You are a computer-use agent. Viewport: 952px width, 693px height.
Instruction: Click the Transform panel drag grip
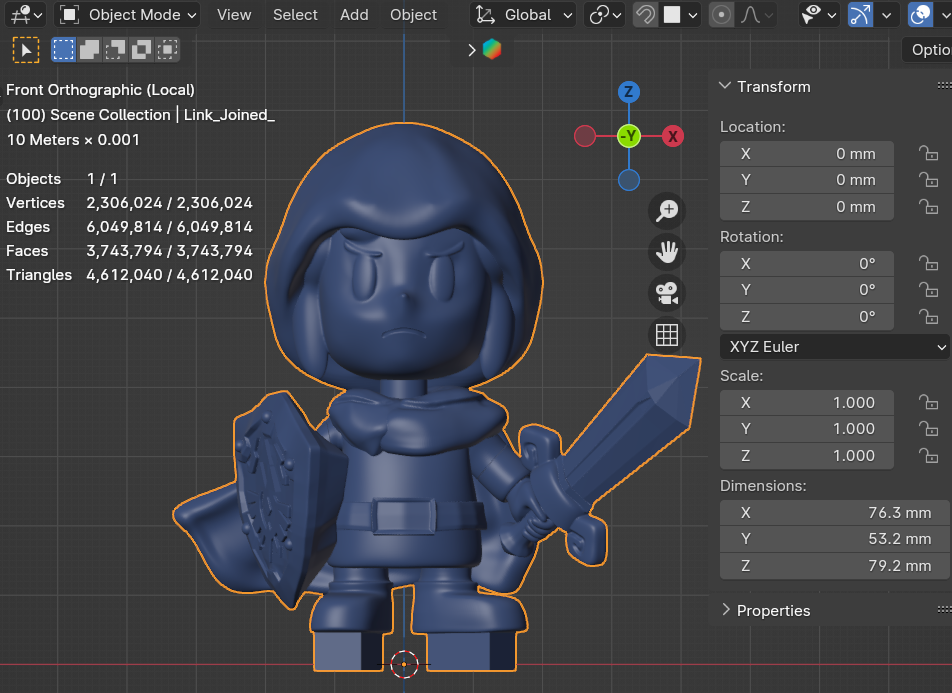coord(944,86)
